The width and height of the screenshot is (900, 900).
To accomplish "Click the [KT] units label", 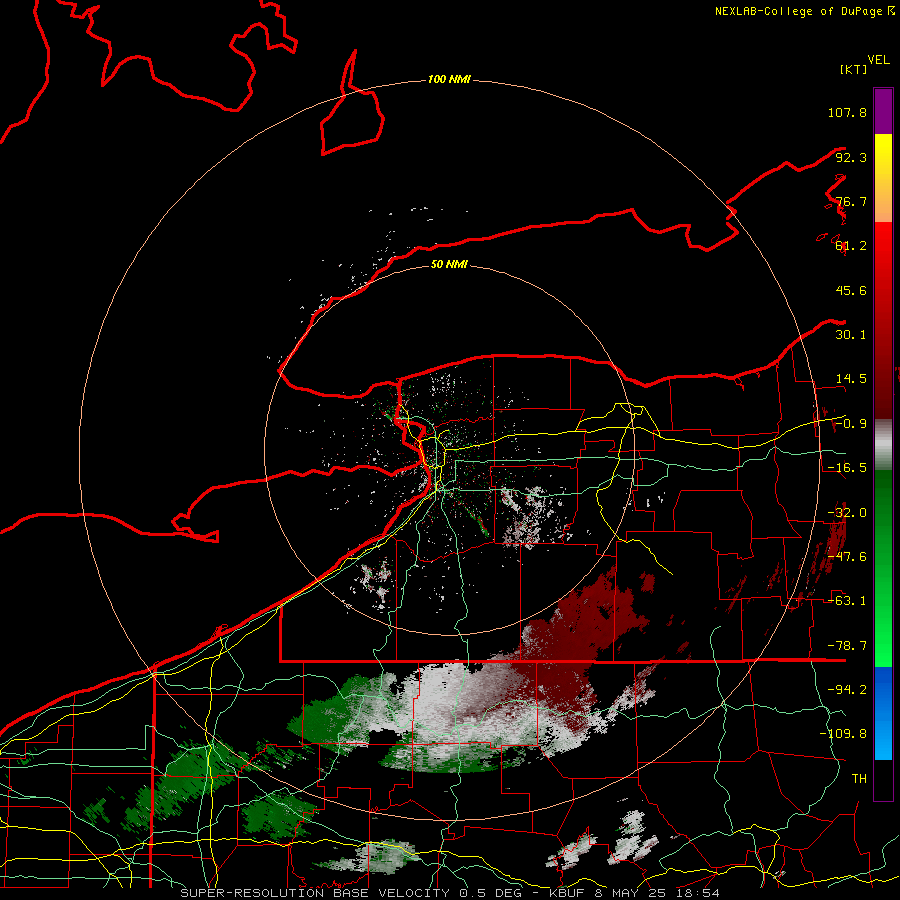I will [854, 69].
